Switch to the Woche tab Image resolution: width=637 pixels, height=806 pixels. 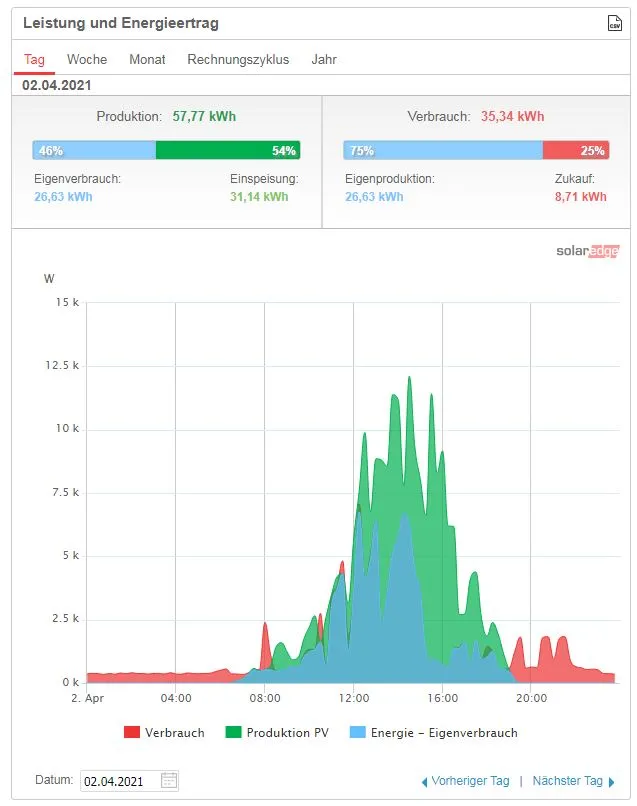(x=87, y=60)
